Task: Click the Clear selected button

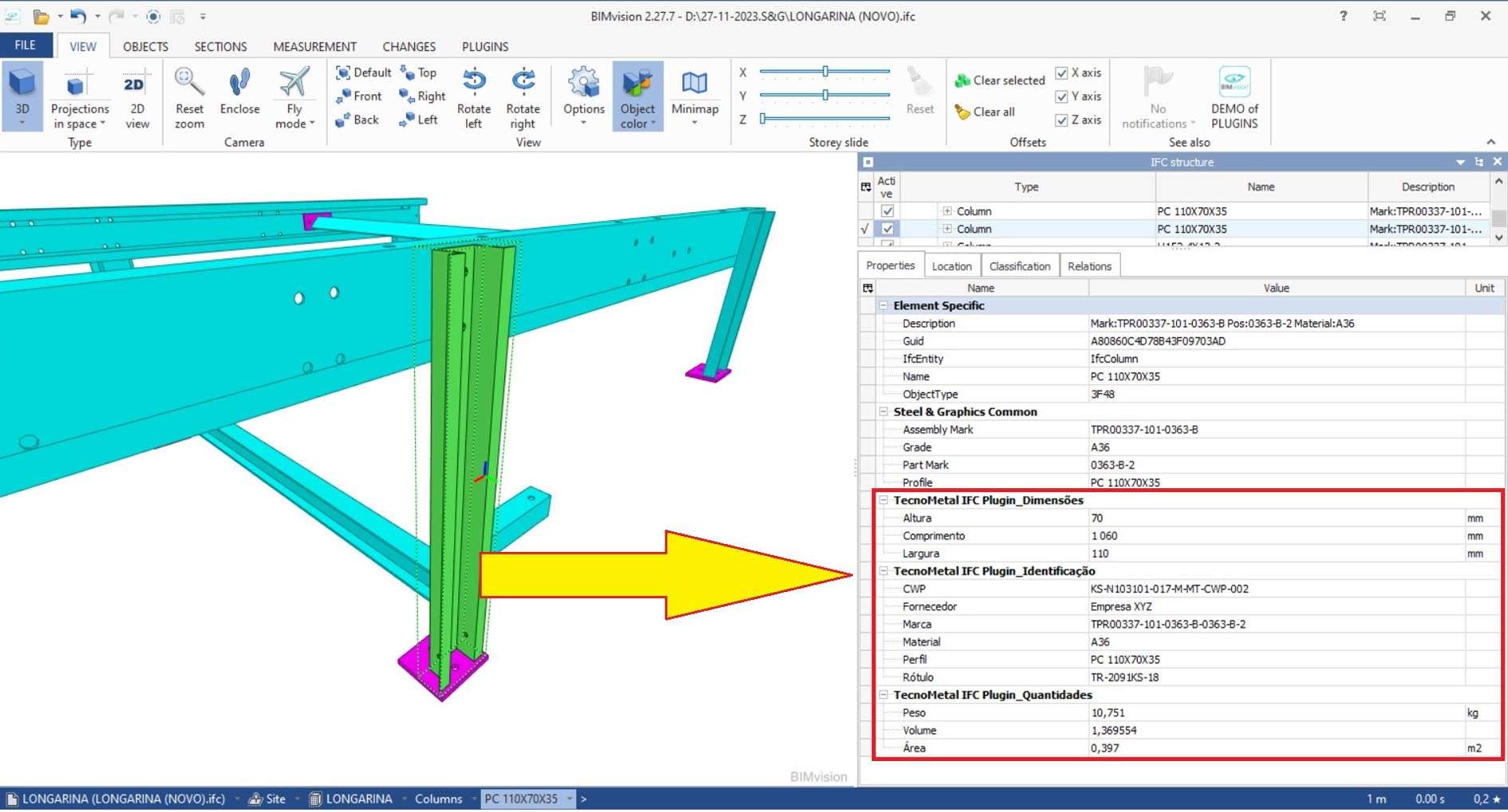Action: pos(1000,81)
